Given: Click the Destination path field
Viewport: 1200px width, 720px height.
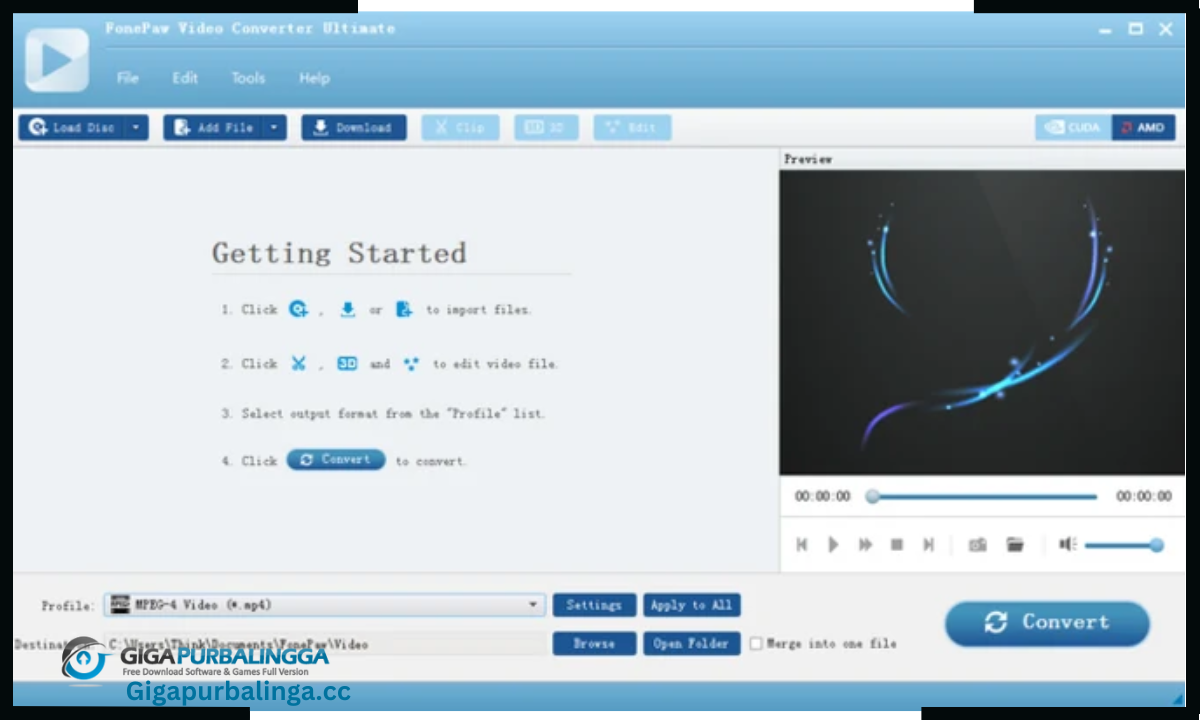Looking at the screenshot, I should coord(325,644).
